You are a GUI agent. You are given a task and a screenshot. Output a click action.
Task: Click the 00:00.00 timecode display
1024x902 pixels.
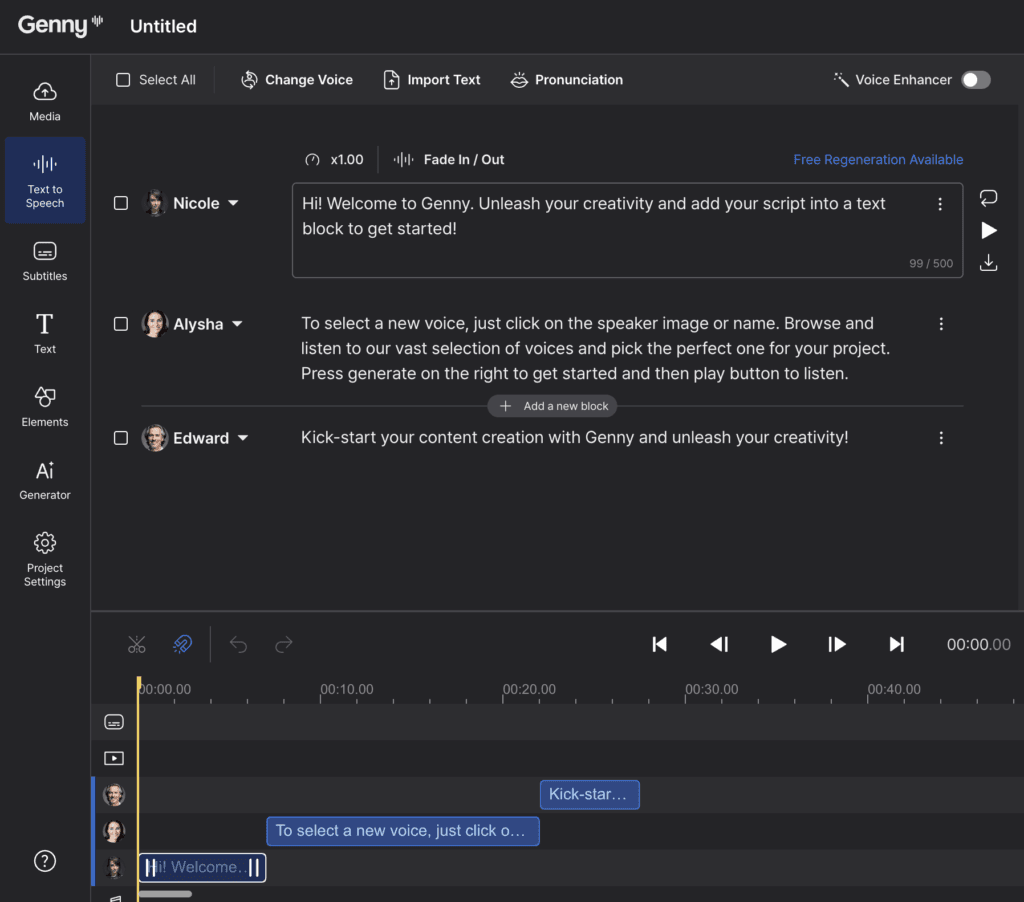pyautogui.click(x=978, y=645)
